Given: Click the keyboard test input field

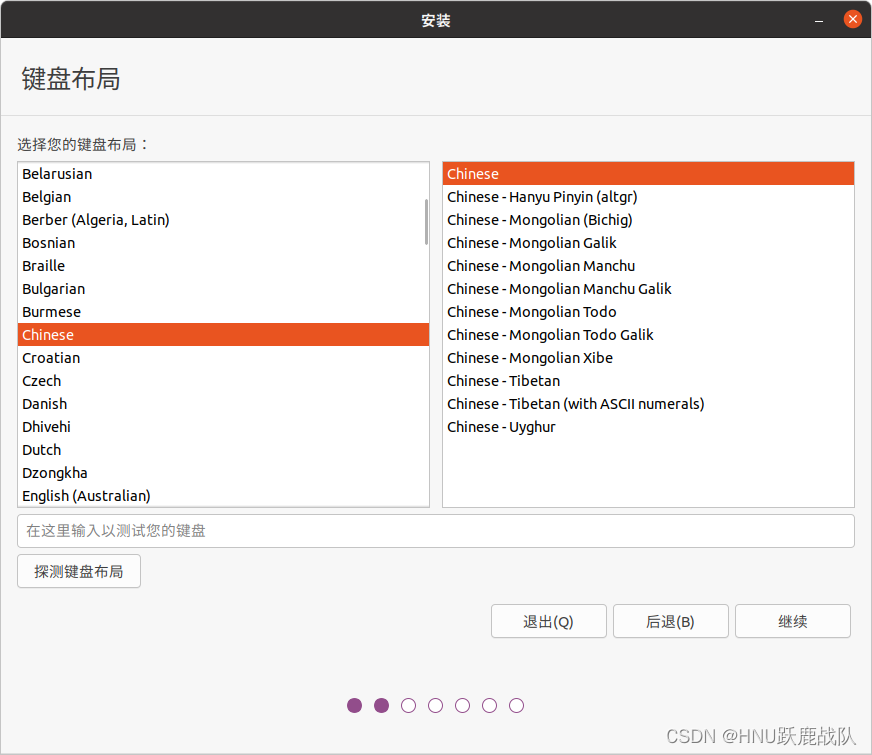Looking at the screenshot, I should [436, 531].
